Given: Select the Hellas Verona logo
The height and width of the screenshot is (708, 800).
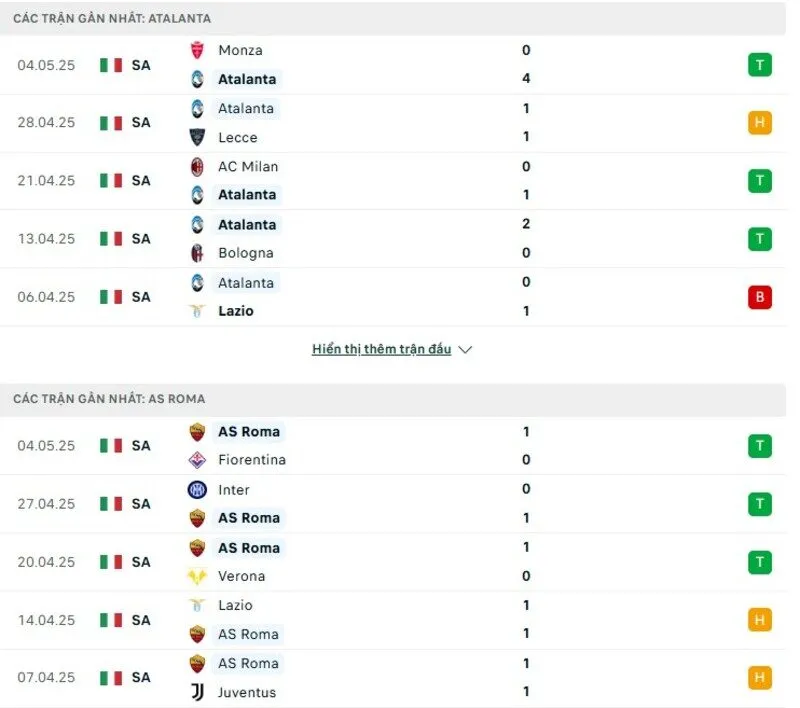Looking at the screenshot, I should [x=198, y=576].
